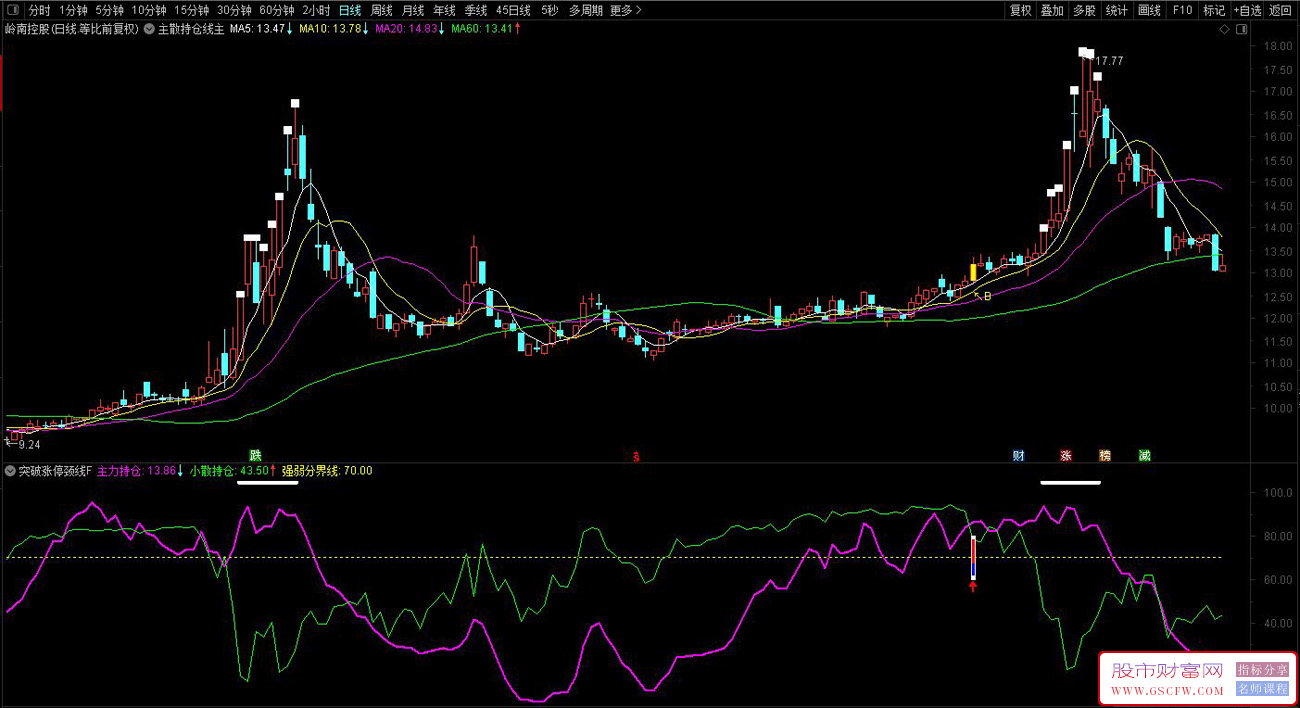Select the 60分钟 period tab
Screen dimensions: 1300x708
(x=276, y=11)
